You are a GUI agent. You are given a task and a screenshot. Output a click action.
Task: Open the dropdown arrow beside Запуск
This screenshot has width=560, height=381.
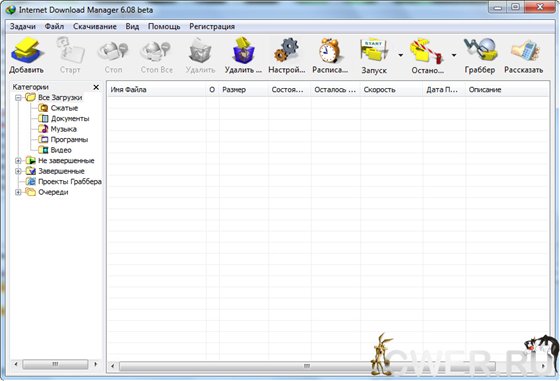click(x=401, y=55)
